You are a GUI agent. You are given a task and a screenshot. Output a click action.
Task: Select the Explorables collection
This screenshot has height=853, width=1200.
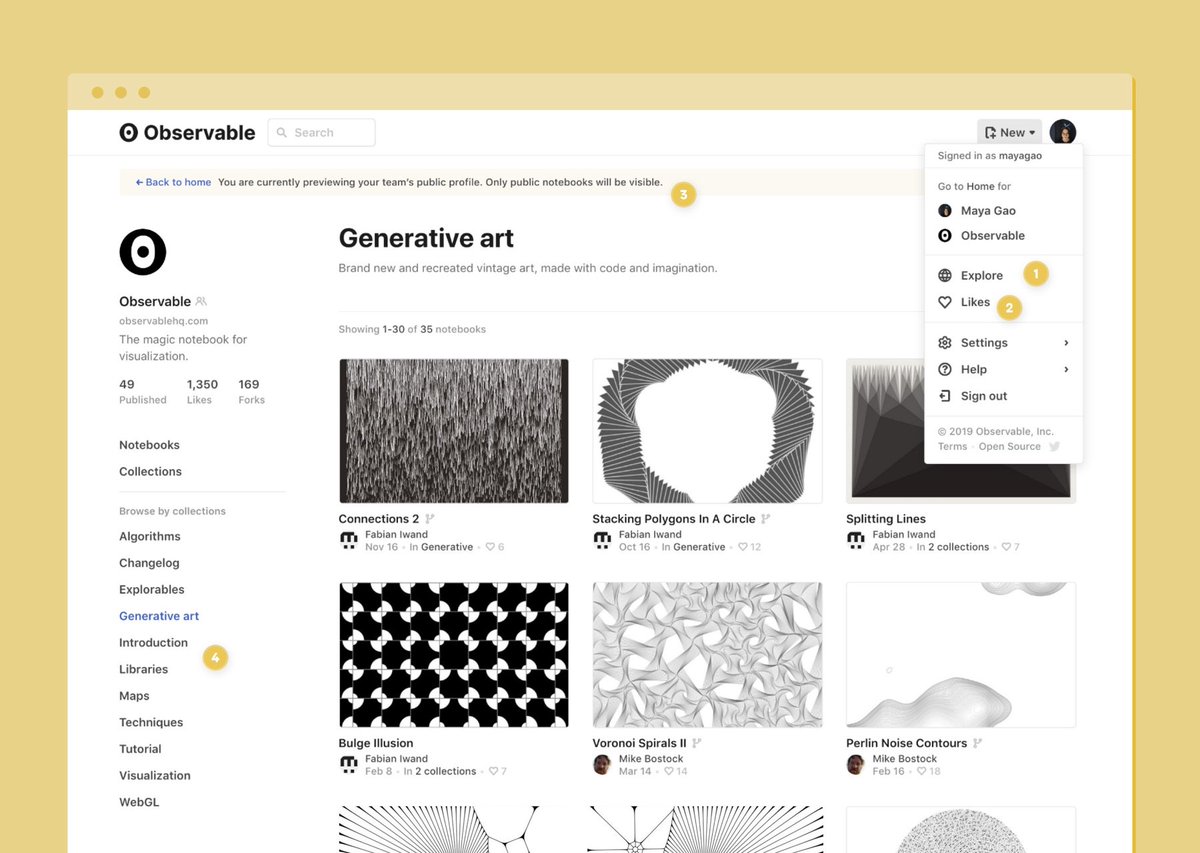pyautogui.click(x=152, y=590)
